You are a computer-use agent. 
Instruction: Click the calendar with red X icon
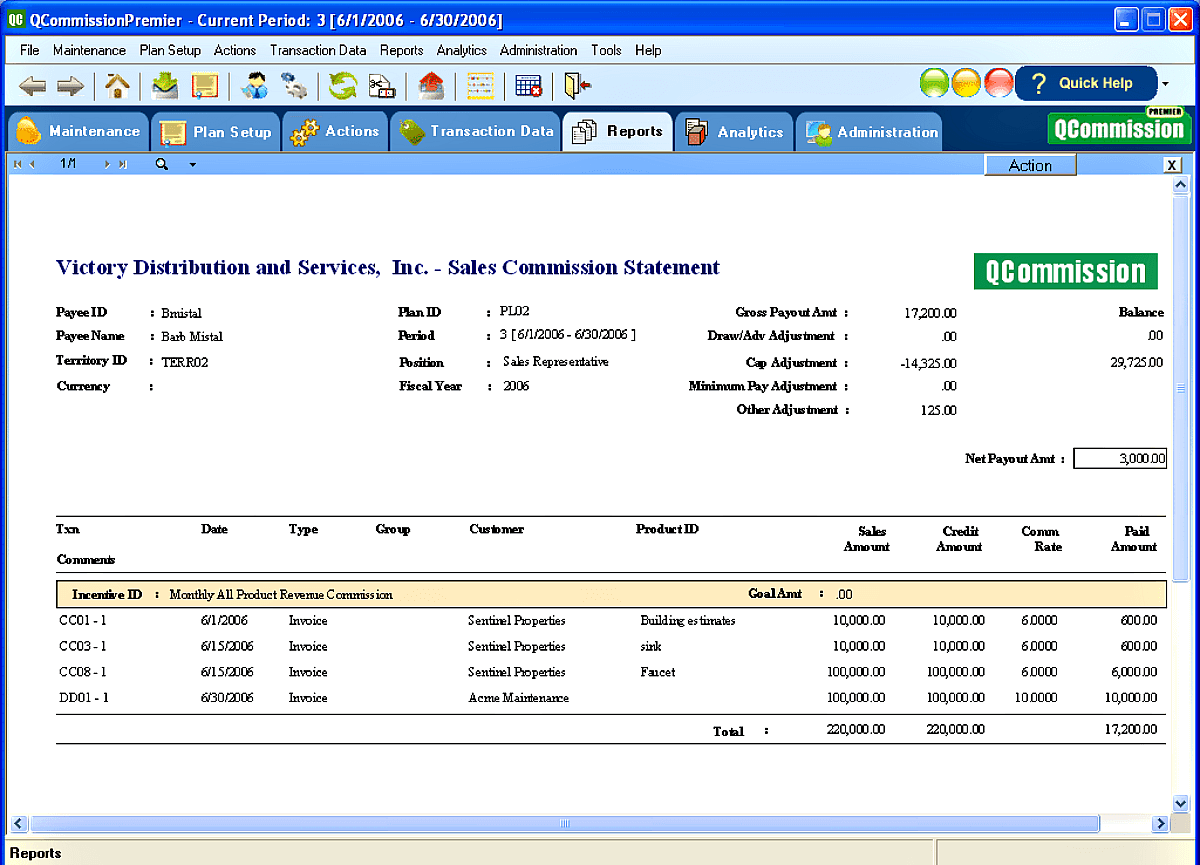point(529,86)
